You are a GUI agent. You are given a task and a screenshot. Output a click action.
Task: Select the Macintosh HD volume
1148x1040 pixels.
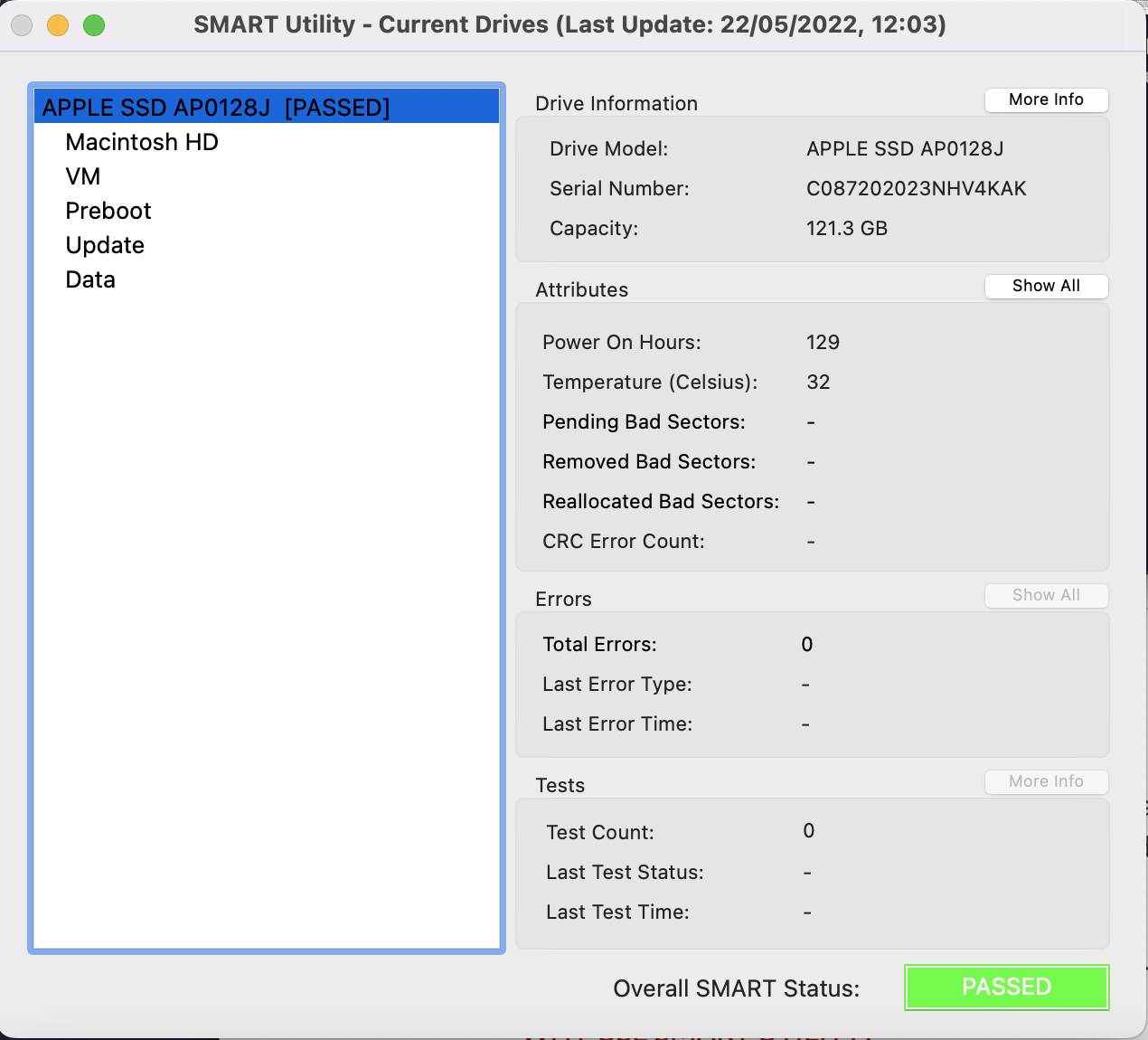[x=142, y=142]
